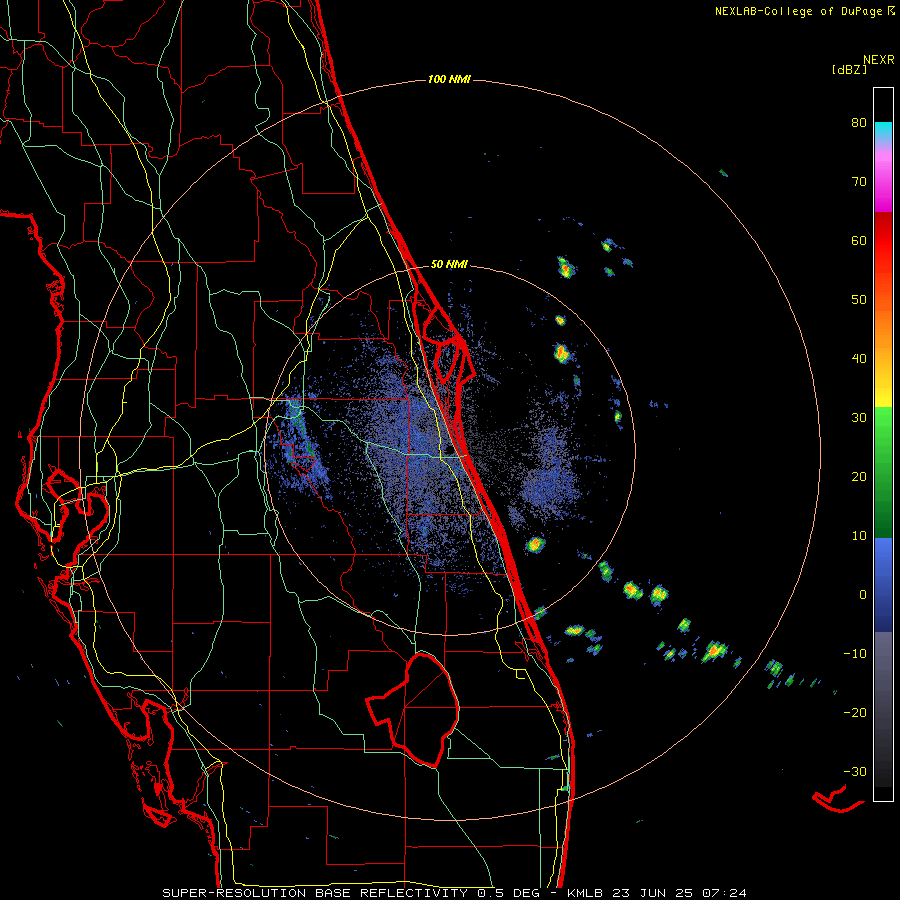Click the 60 value on dBZ scale
The image size is (900, 900).
click(x=859, y=240)
